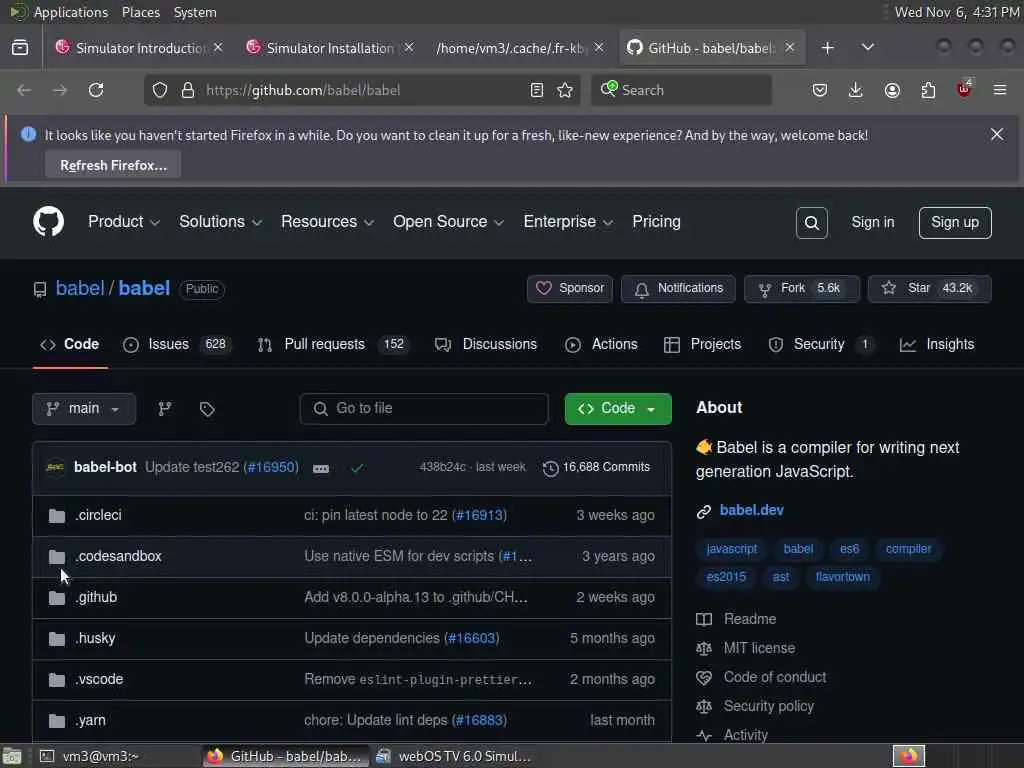The image size is (1024, 768).
Task: Click Firefox View icon left of tabs
Action: 20,48
